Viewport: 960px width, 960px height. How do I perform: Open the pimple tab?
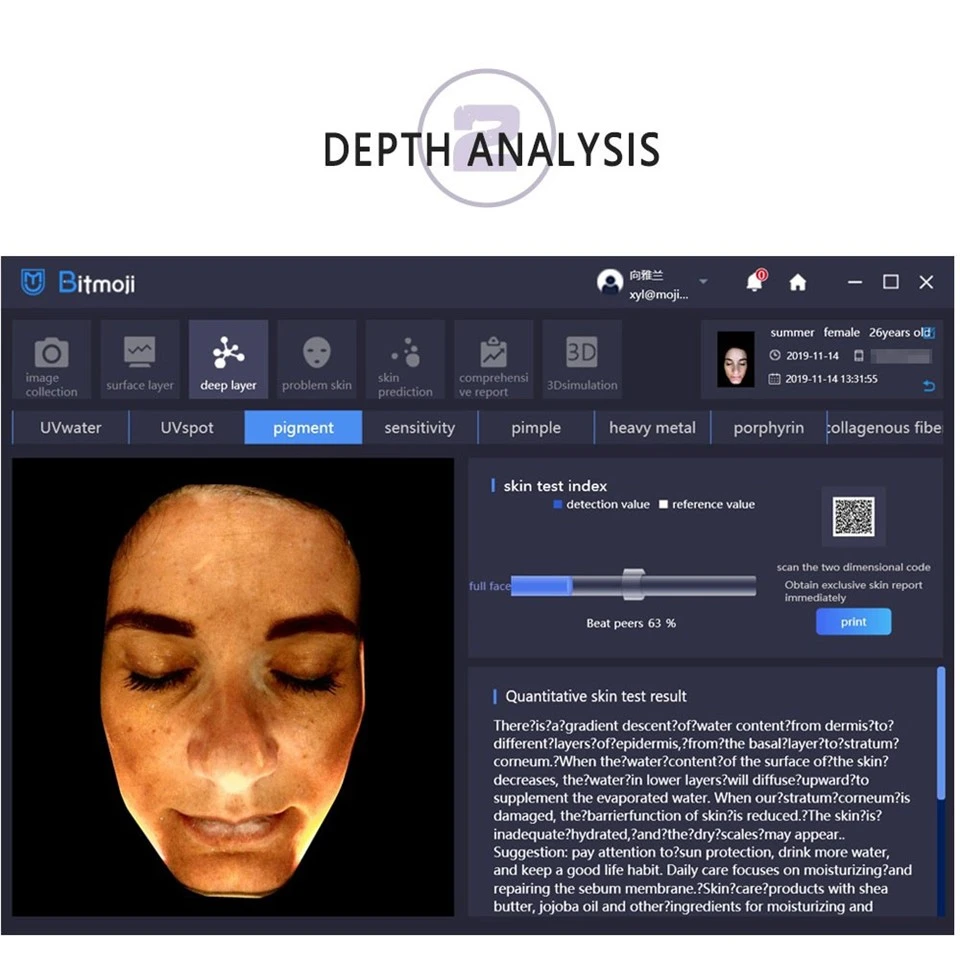click(536, 427)
